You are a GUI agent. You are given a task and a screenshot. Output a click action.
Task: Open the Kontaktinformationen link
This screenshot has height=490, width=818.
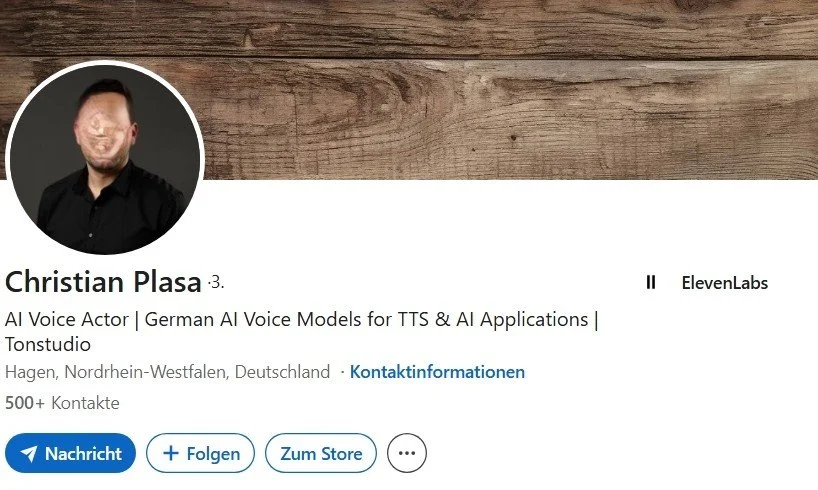(437, 372)
